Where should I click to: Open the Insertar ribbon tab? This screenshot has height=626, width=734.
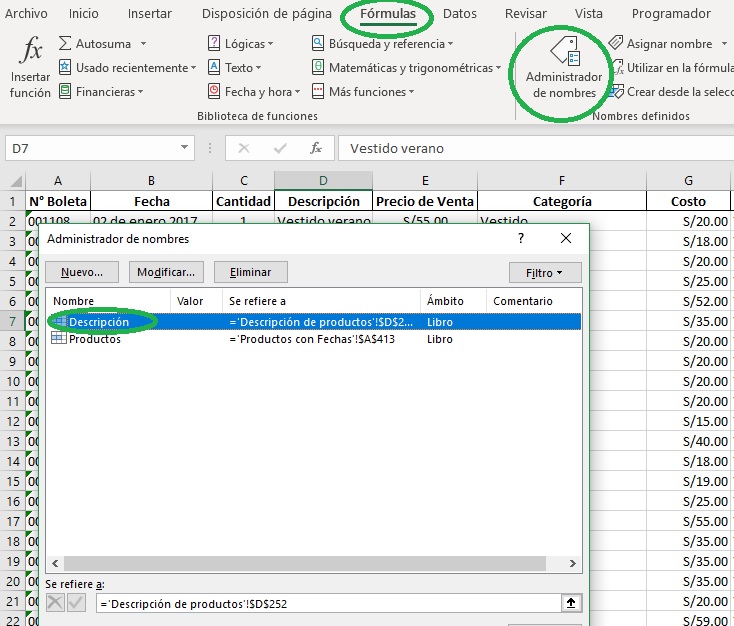pyautogui.click(x=150, y=14)
